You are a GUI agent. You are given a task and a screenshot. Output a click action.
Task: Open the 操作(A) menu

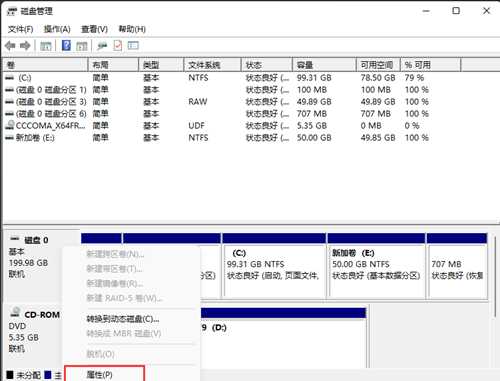(x=57, y=29)
